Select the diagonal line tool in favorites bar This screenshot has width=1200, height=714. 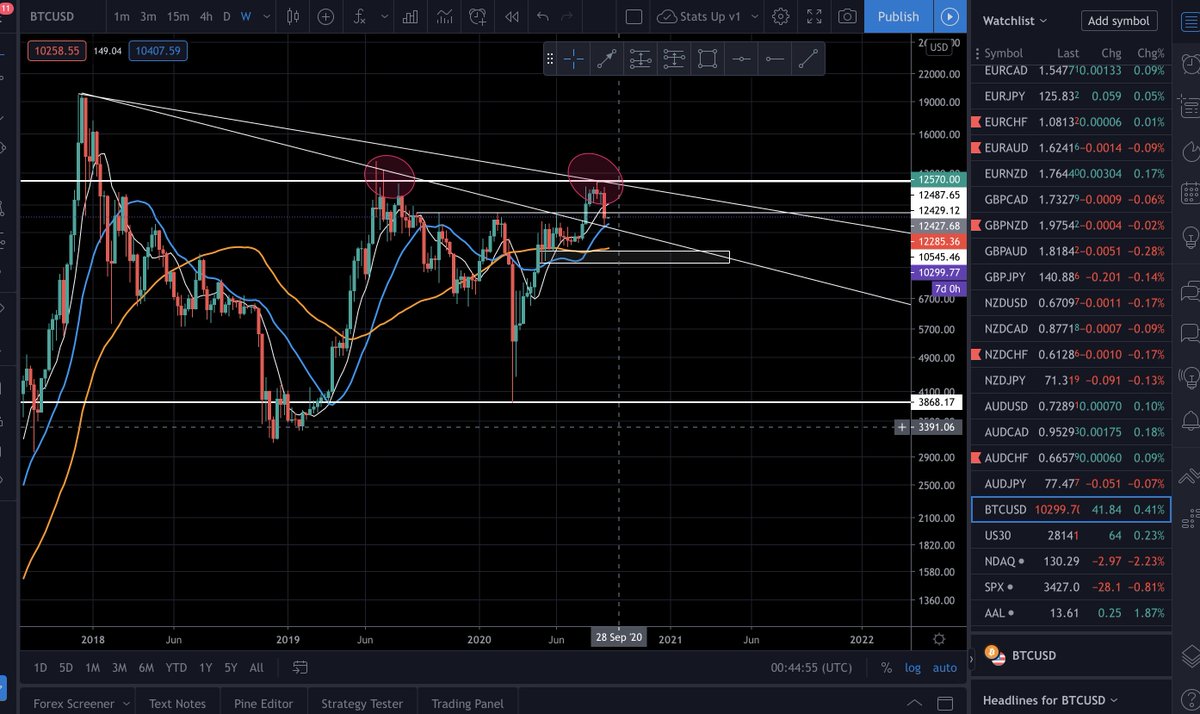pos(807,60)
